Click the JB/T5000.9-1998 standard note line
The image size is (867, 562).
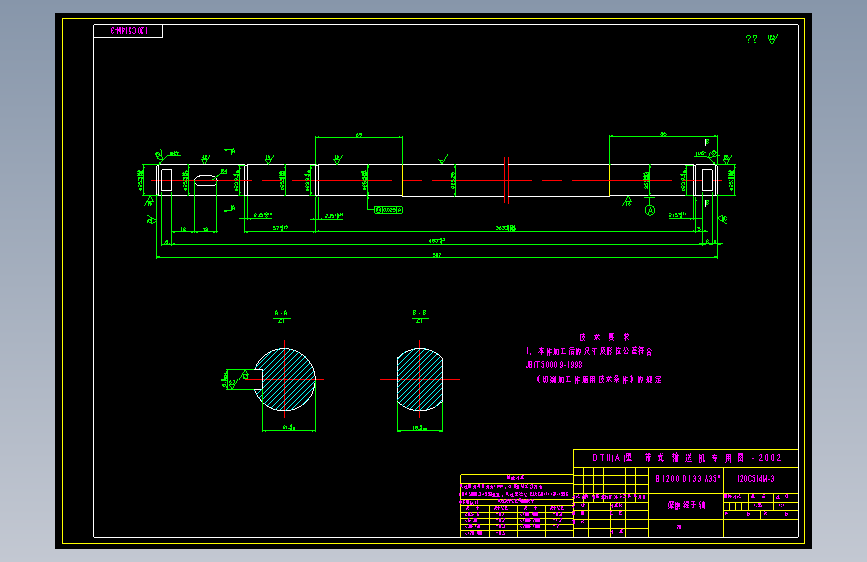click(x=554, y=365)
